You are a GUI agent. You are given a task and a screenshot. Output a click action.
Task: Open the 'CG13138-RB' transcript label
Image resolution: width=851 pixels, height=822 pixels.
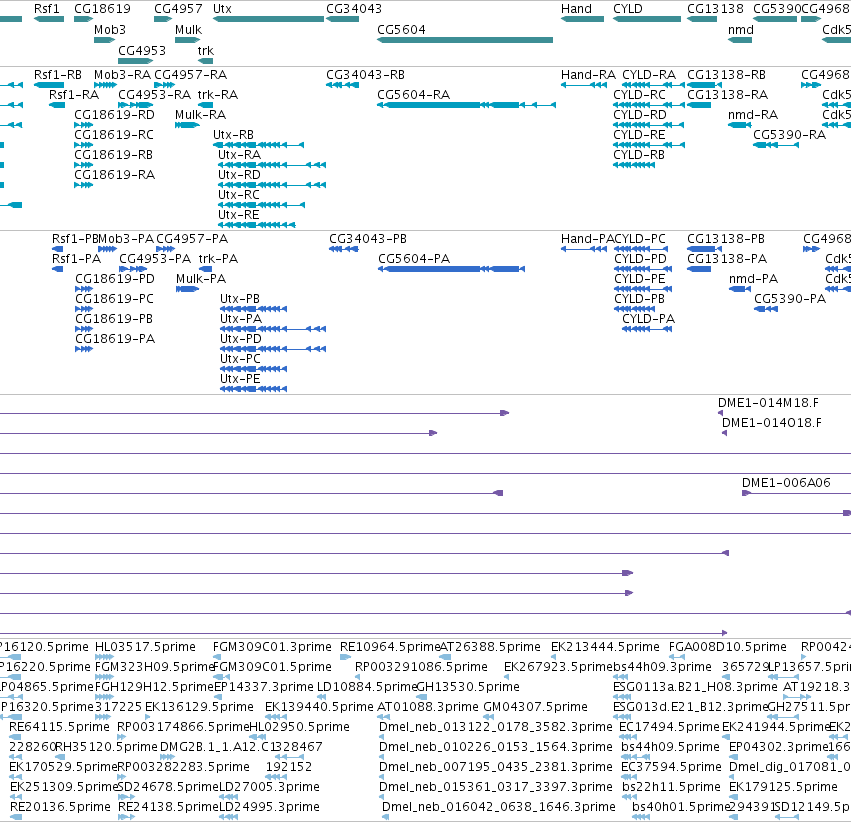726,75
